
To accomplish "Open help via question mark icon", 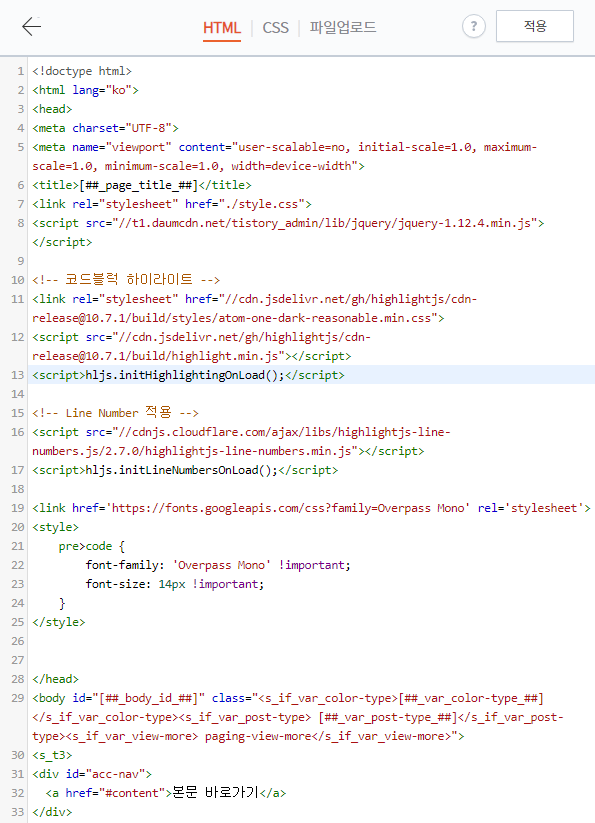I will (474, 26).
